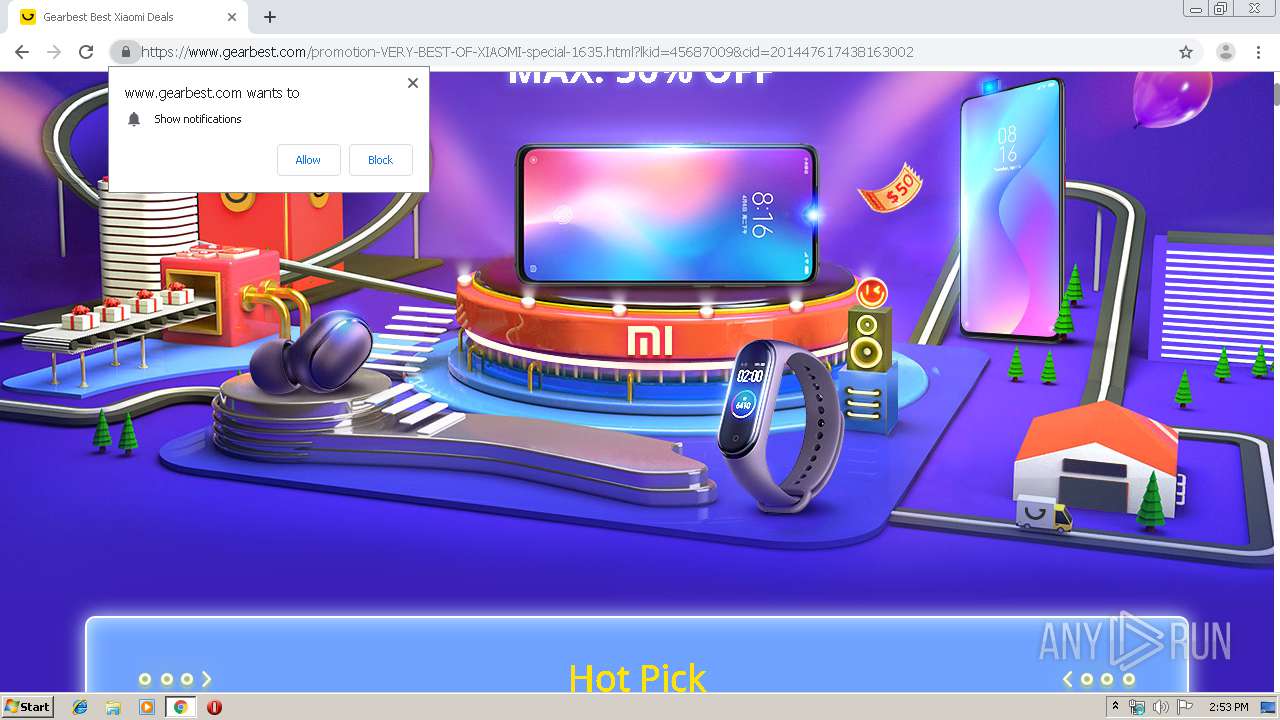Image resolution: width=1280 pixels, height=720 pixels.
Task: Click the Hot Pick heading
Action: [x=637, y=678]
